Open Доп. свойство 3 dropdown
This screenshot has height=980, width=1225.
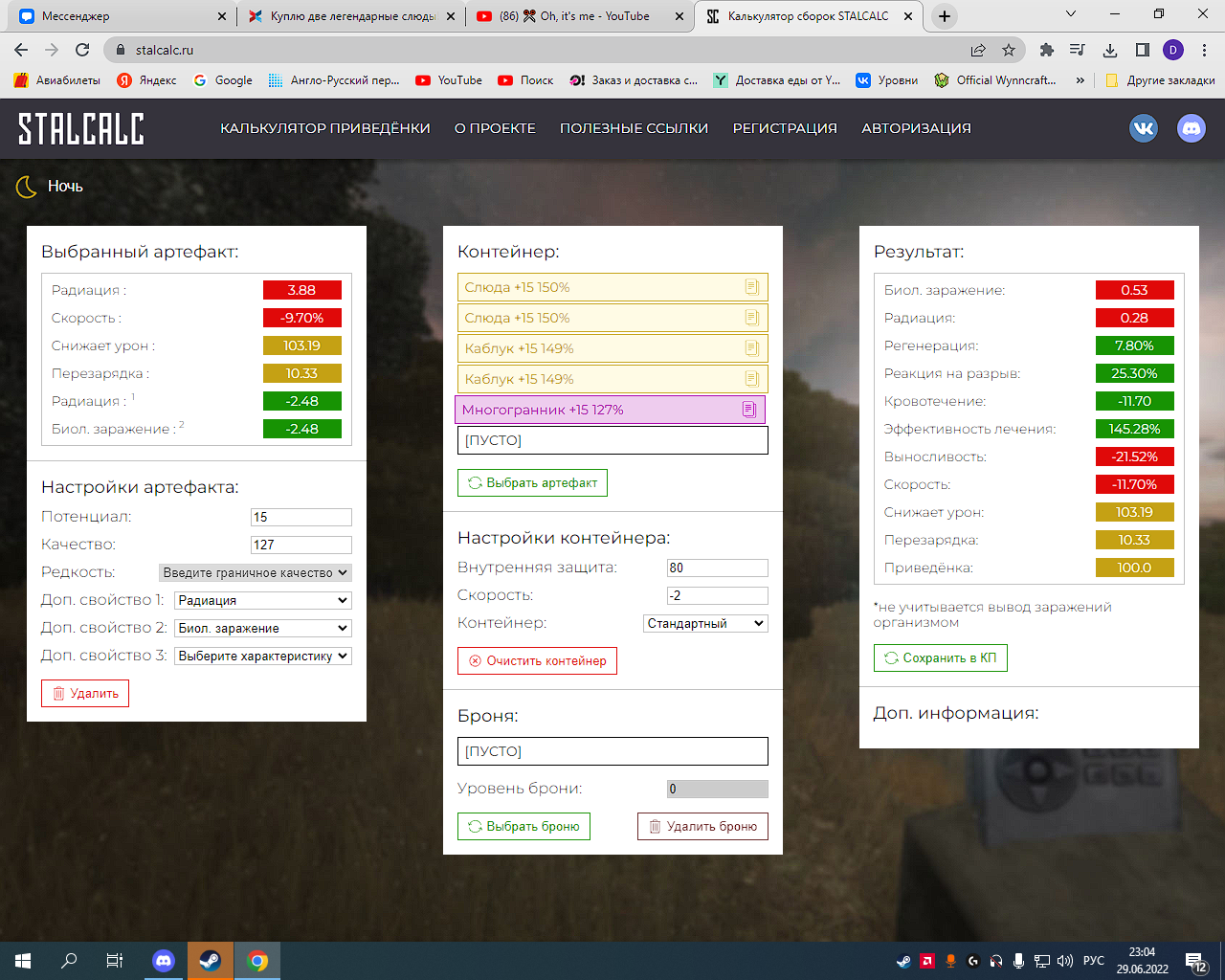click(263, 656)
